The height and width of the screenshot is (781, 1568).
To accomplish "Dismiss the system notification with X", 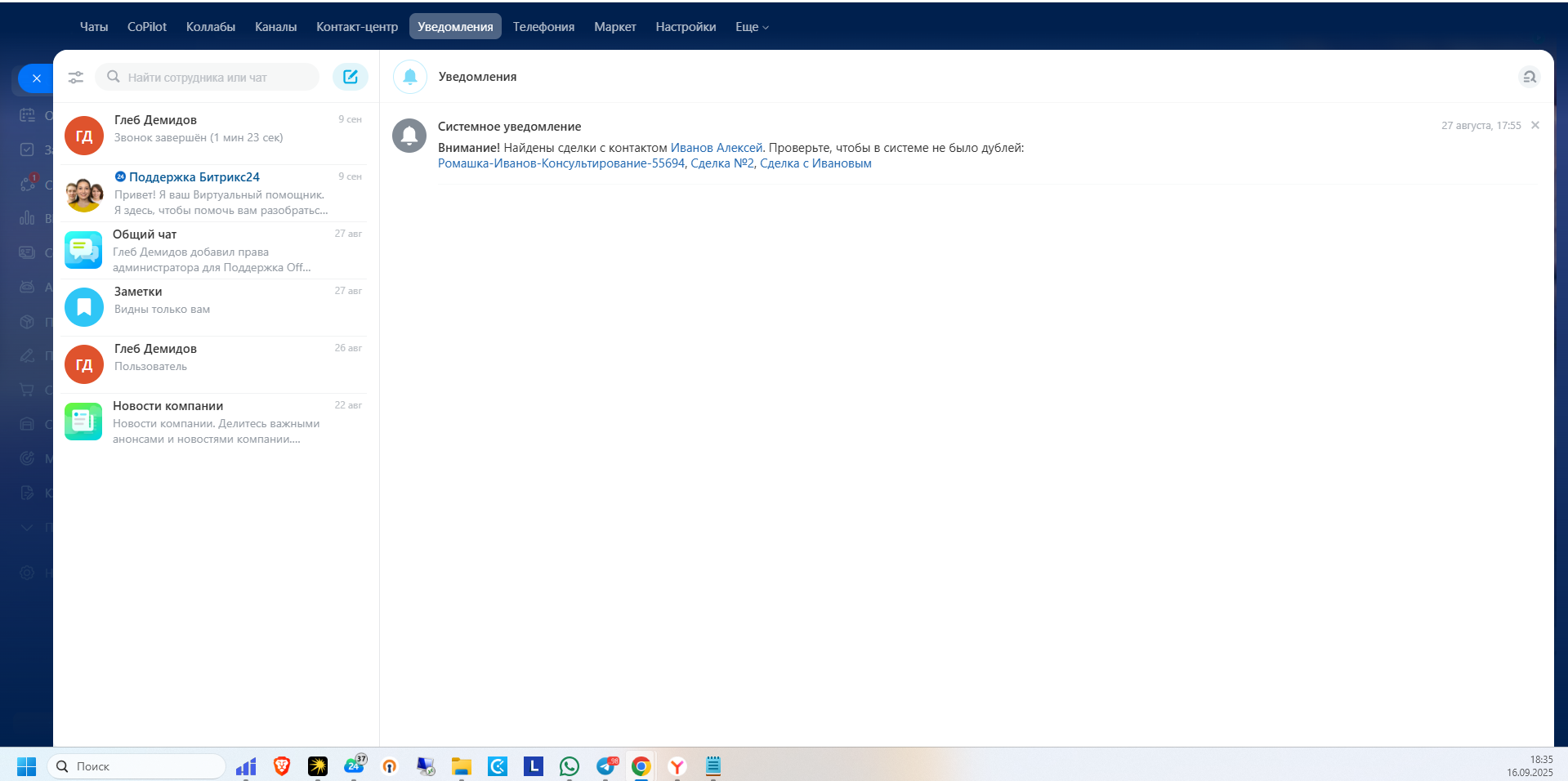I will [1534, 126].
